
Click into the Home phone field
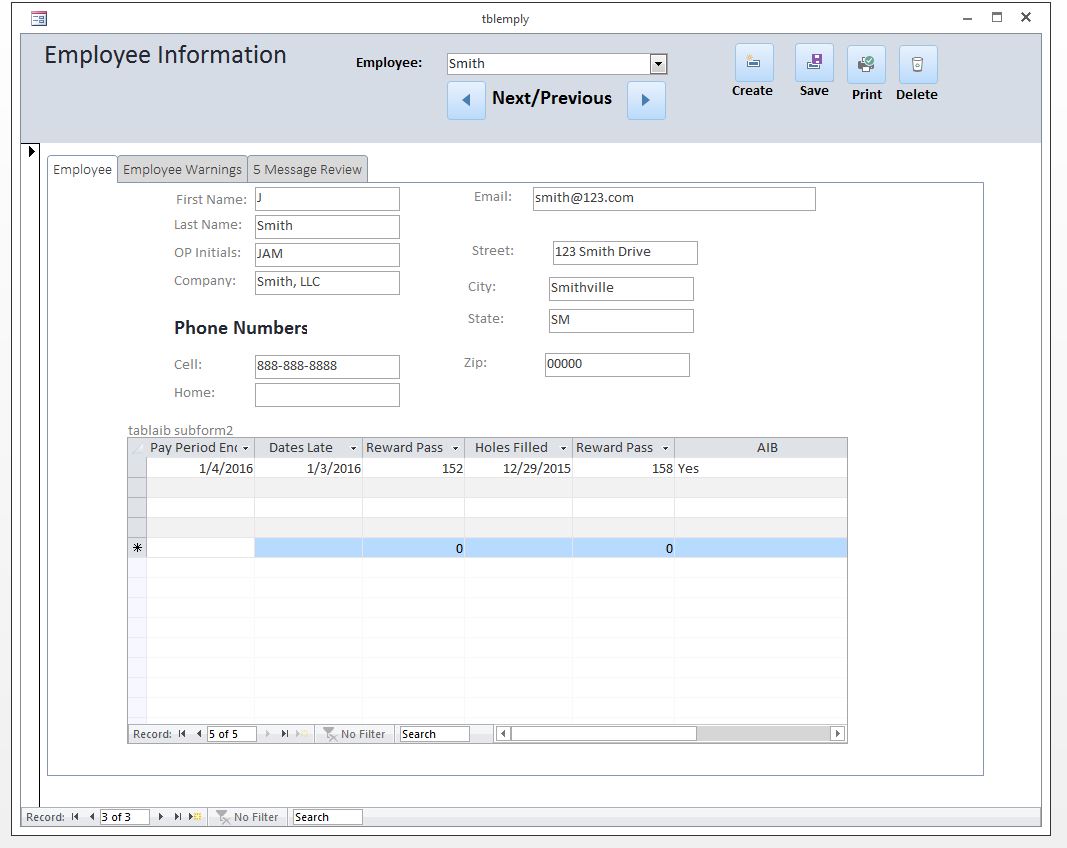[327, 395]
